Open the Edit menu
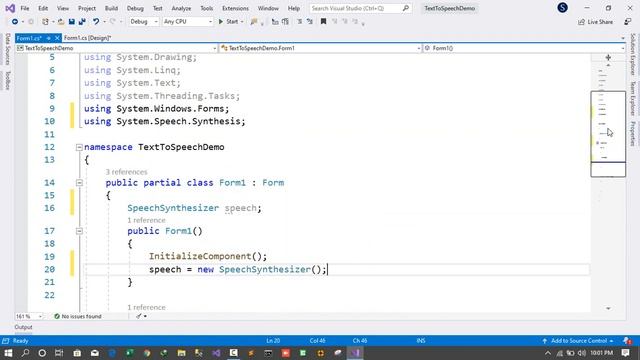The height and width of the screenshot is (360, 640). click(x=43, y=8)
